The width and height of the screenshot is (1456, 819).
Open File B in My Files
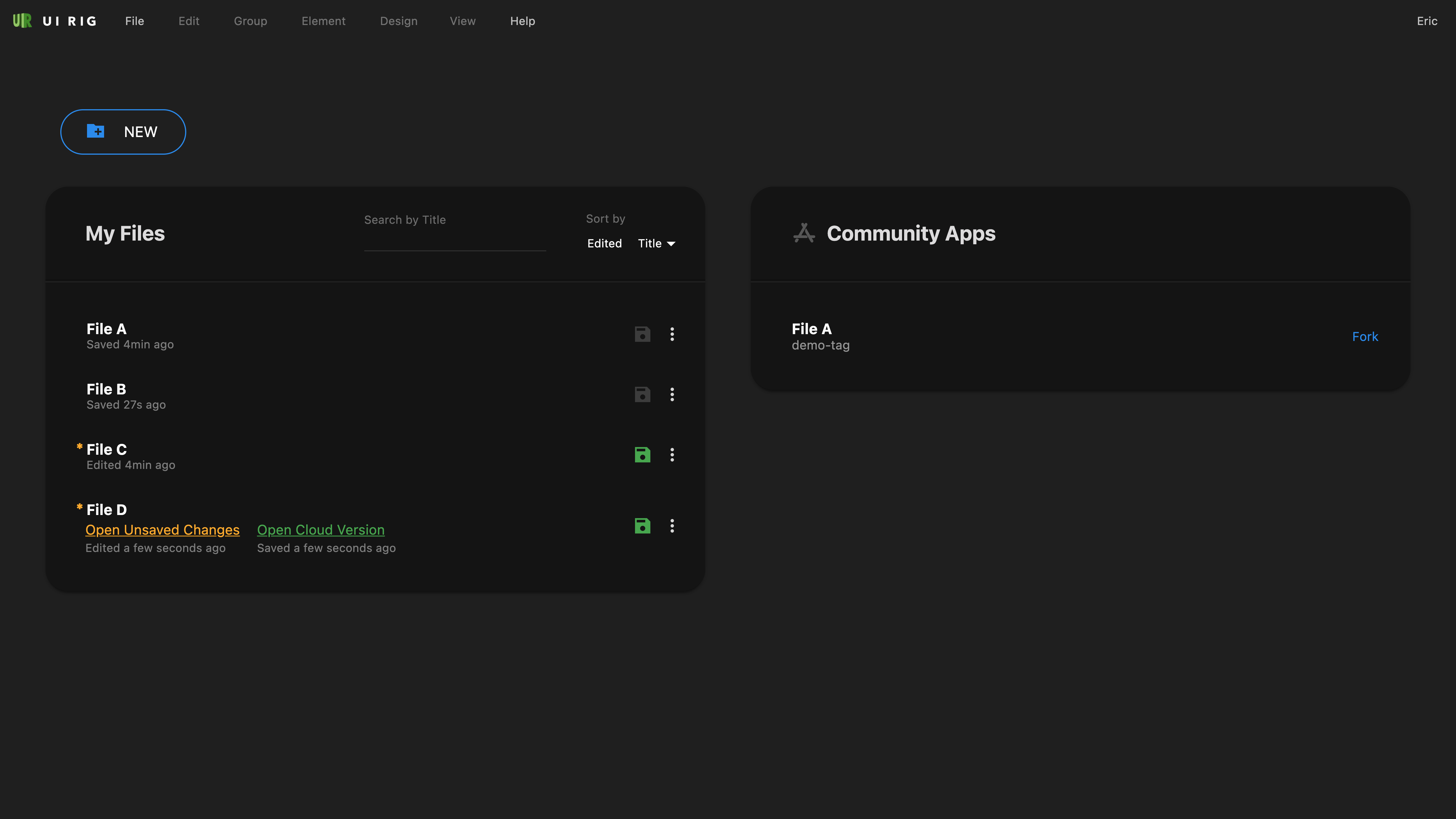tap(106, 389)
